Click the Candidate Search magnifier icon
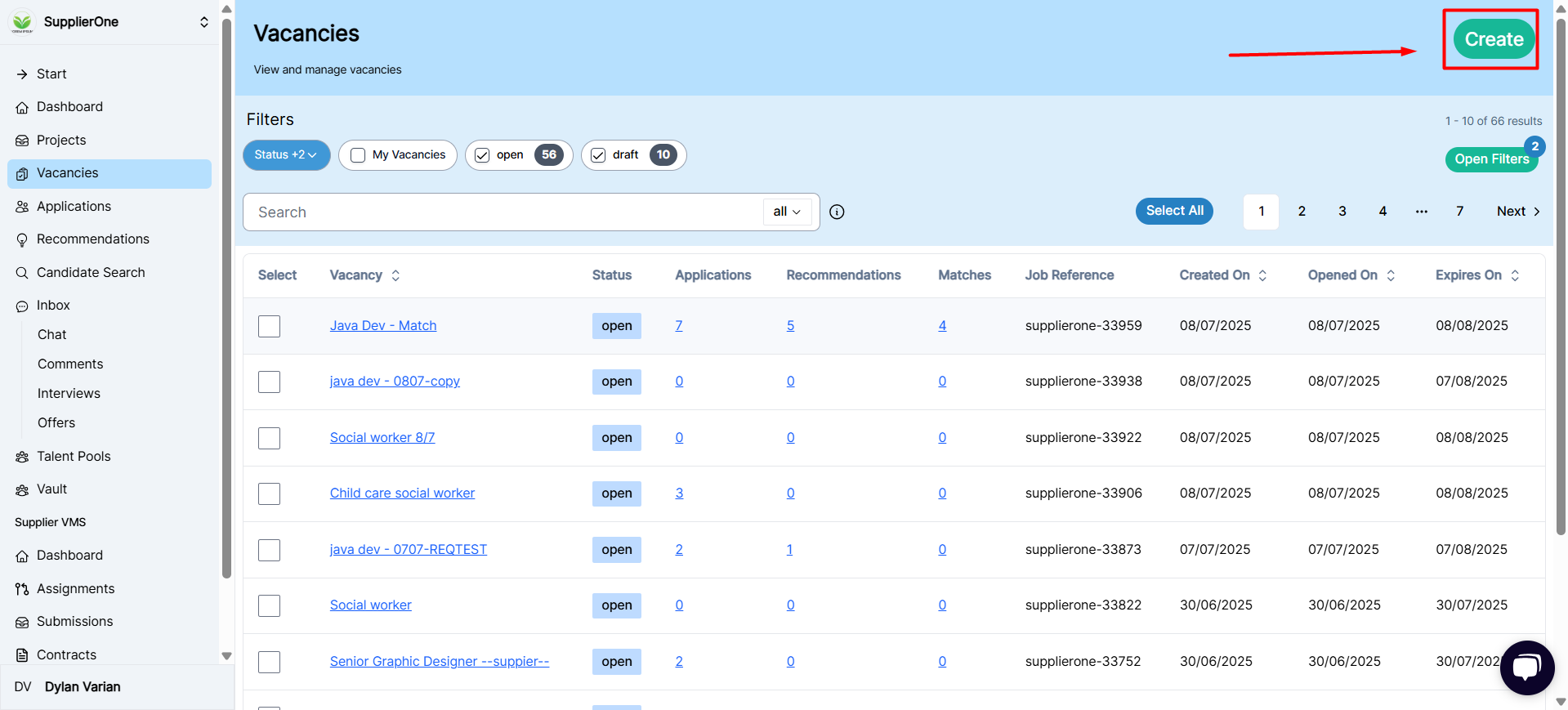 (x=22, y=273)
